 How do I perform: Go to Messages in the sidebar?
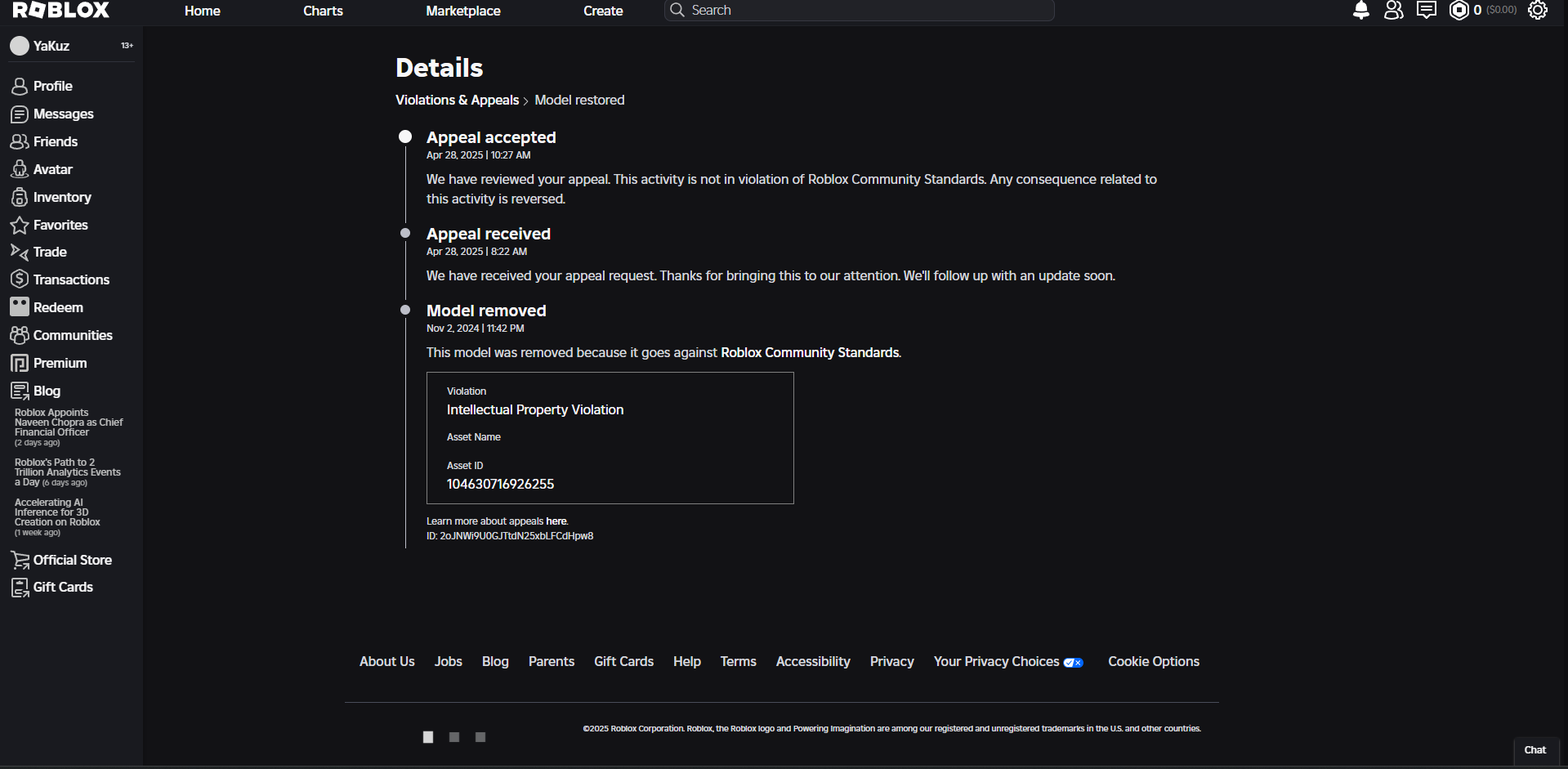tap(52, 114)
